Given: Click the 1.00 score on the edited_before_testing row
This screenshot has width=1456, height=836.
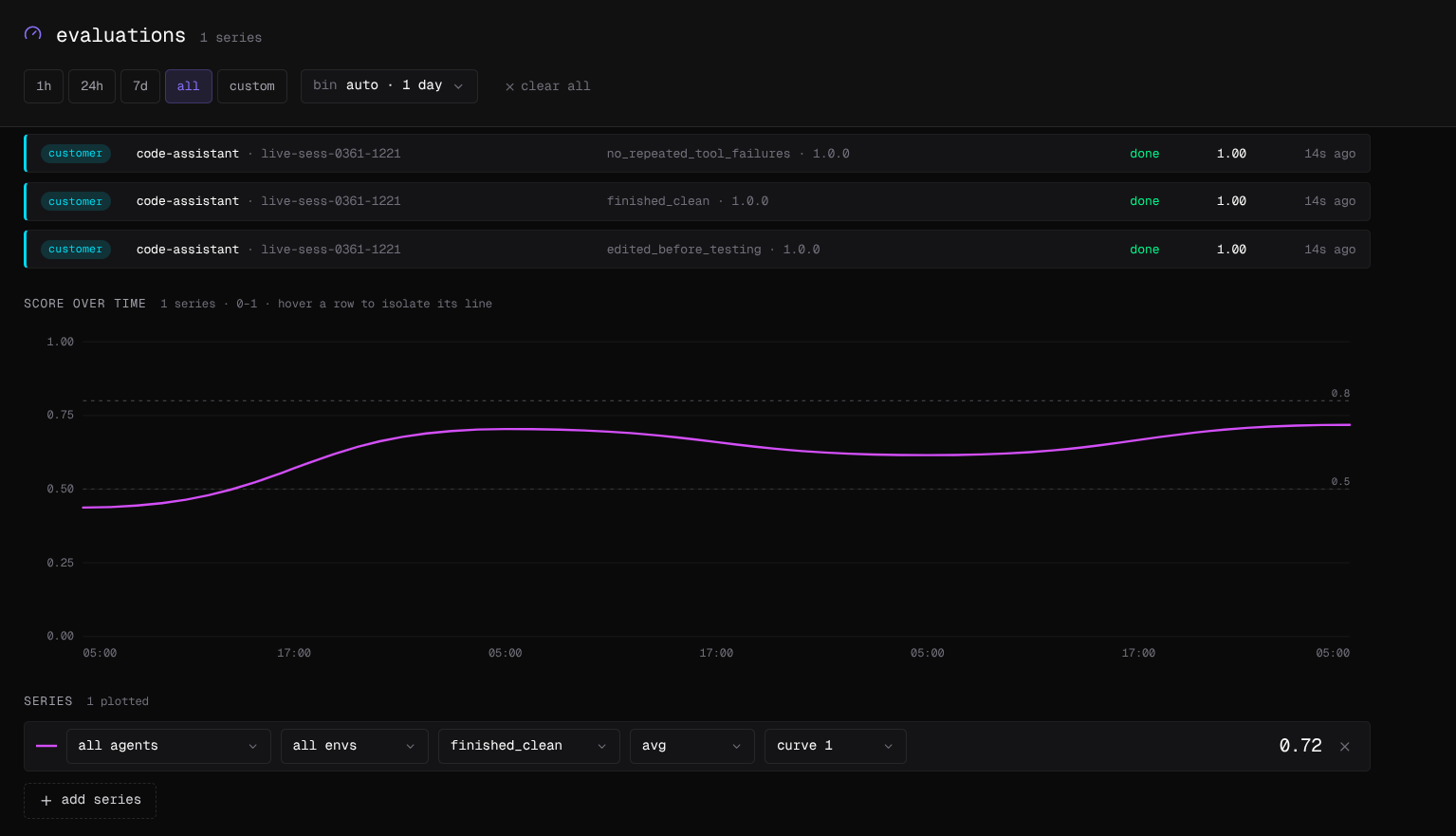Looking at the screenshot, I should [x=1231, y=250].
